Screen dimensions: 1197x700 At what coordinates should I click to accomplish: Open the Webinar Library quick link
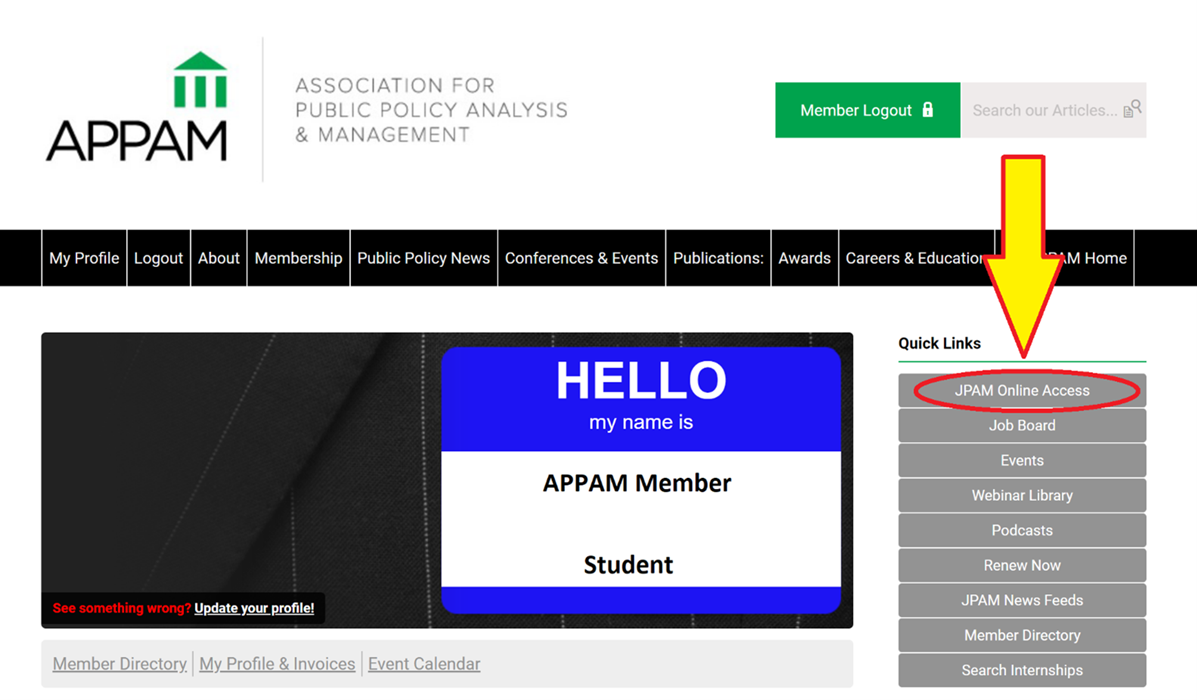[1022, 495]
